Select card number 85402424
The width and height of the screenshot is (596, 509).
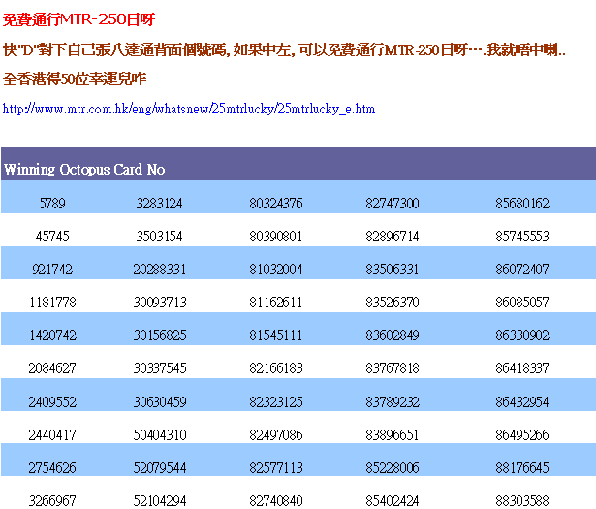(x=392, y=500)
